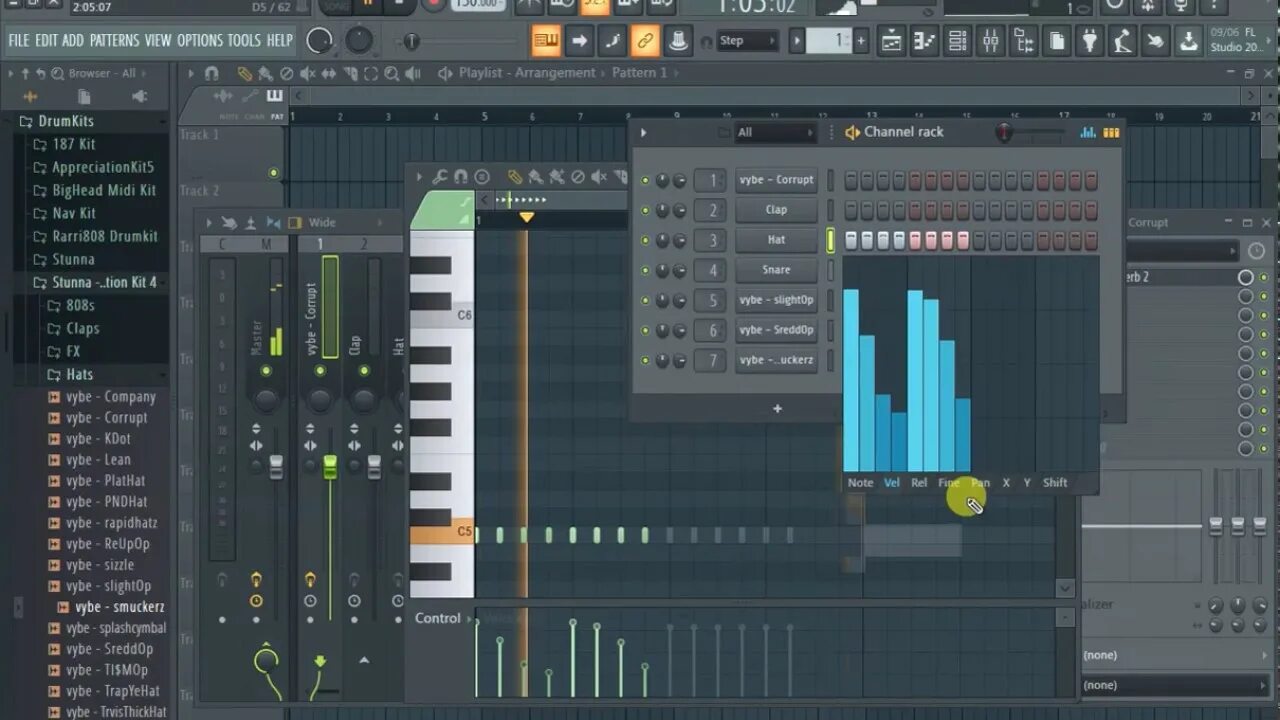The image size is (1280, 720).
Task: Open the Step mode dropdown in the toolbar
Action: [745, 40]
